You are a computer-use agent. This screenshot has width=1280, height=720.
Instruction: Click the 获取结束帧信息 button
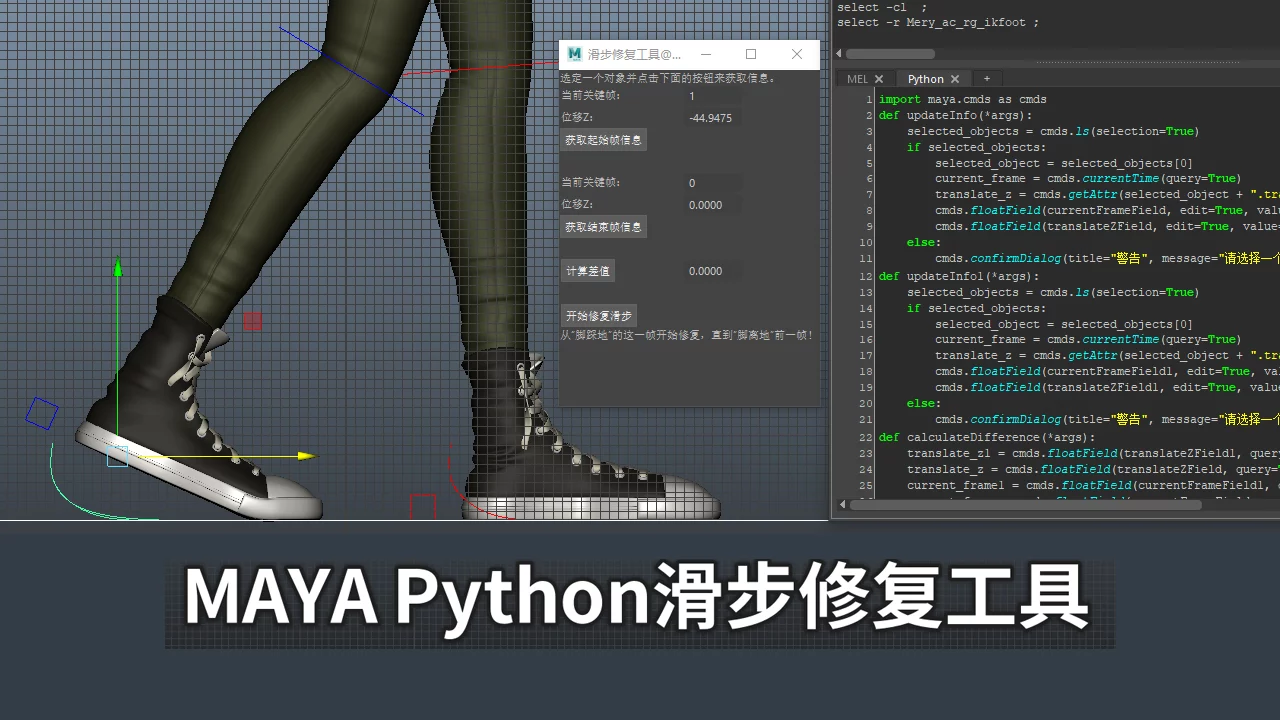point(603,227)
